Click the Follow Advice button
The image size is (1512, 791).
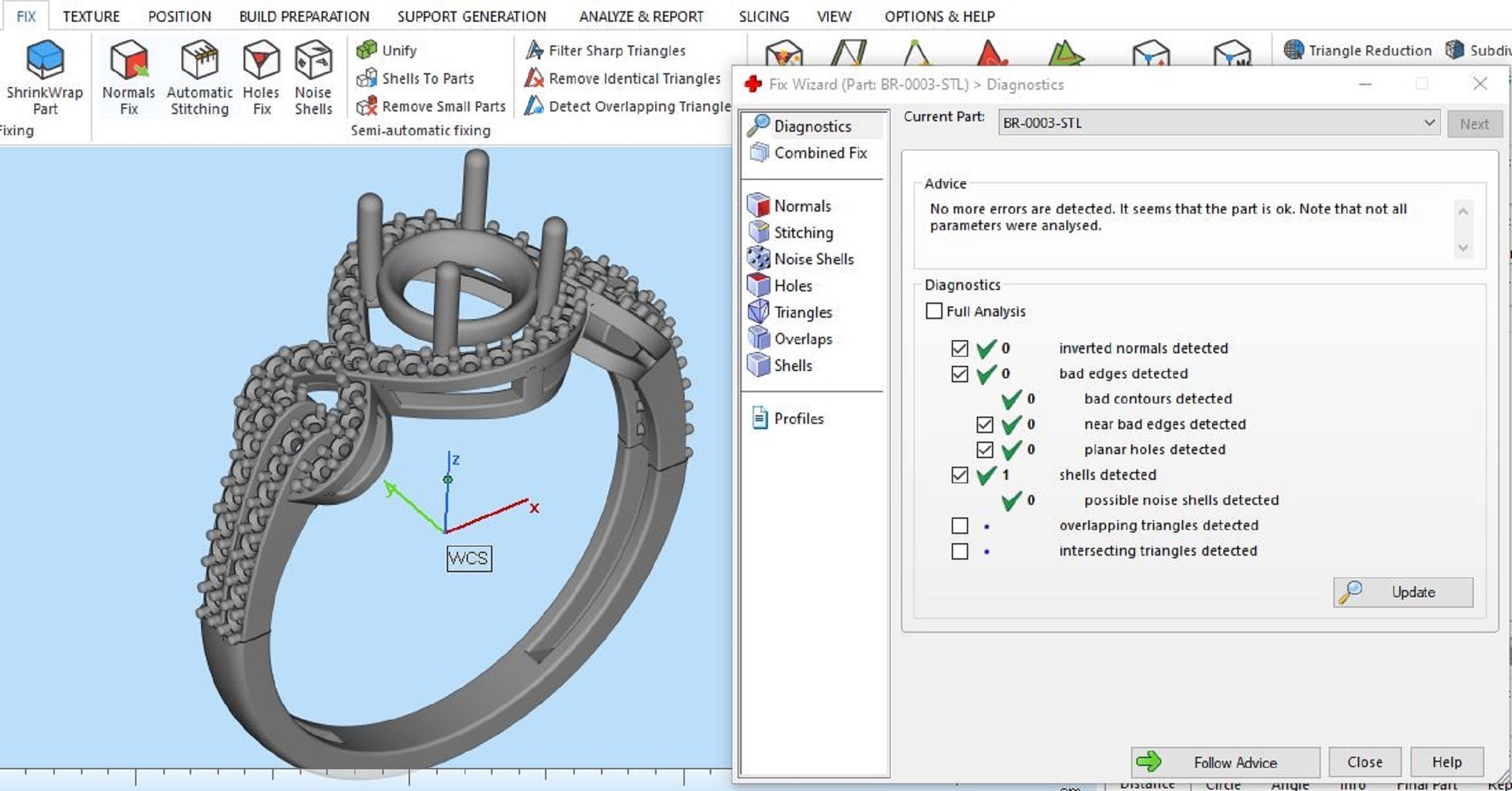(1225, 762)
